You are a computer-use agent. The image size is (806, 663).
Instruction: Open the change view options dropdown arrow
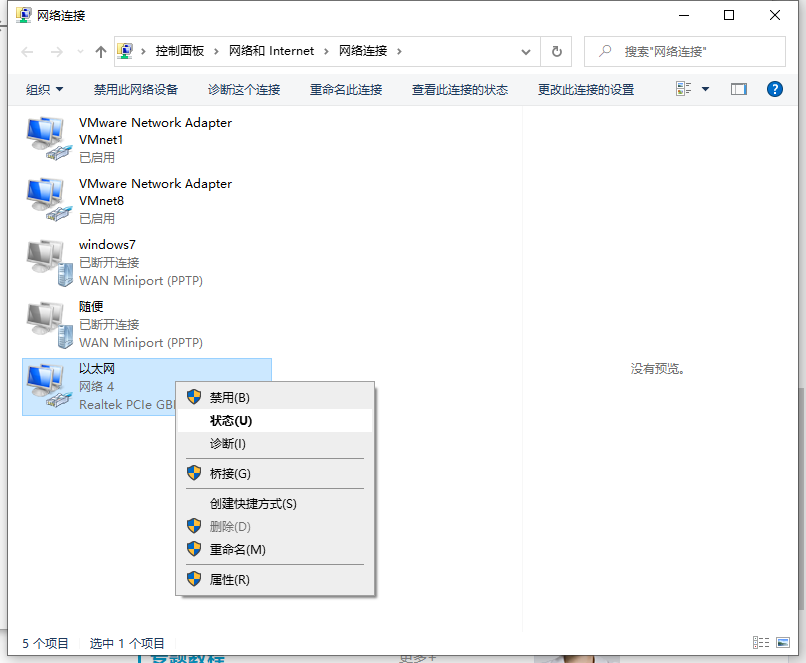705,89
